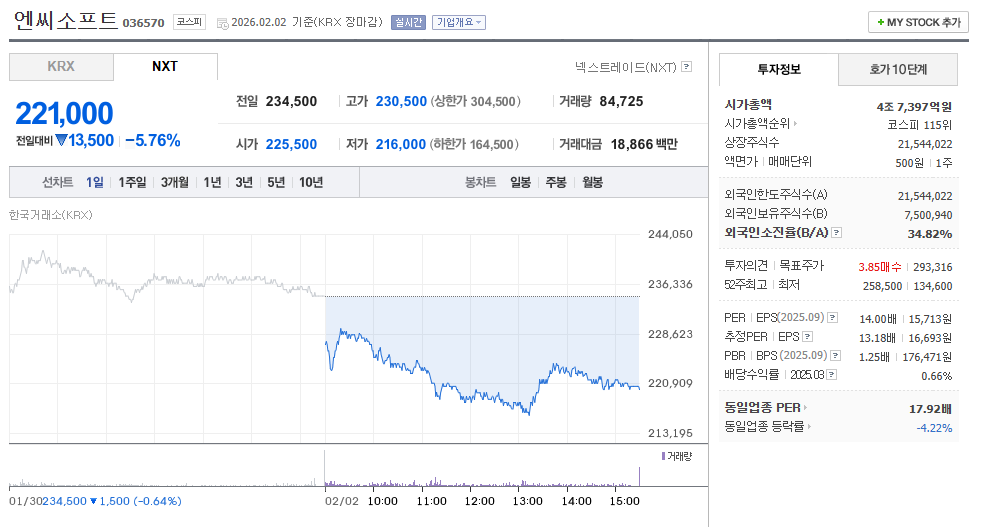The width and height of the screenshot is (982, 527).
Task: Click the 고가 value 230,500
Action: pyautogui.click(x=401, y=102)
